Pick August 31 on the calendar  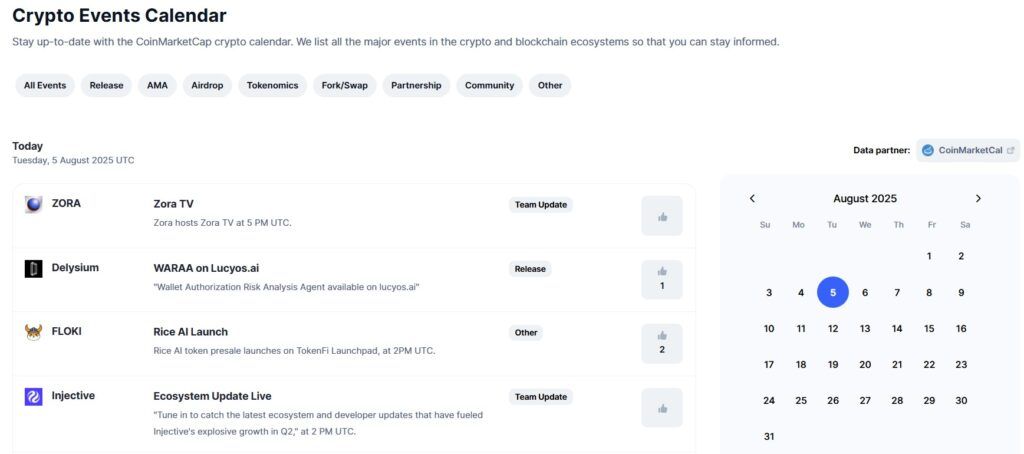click(768, 436)
